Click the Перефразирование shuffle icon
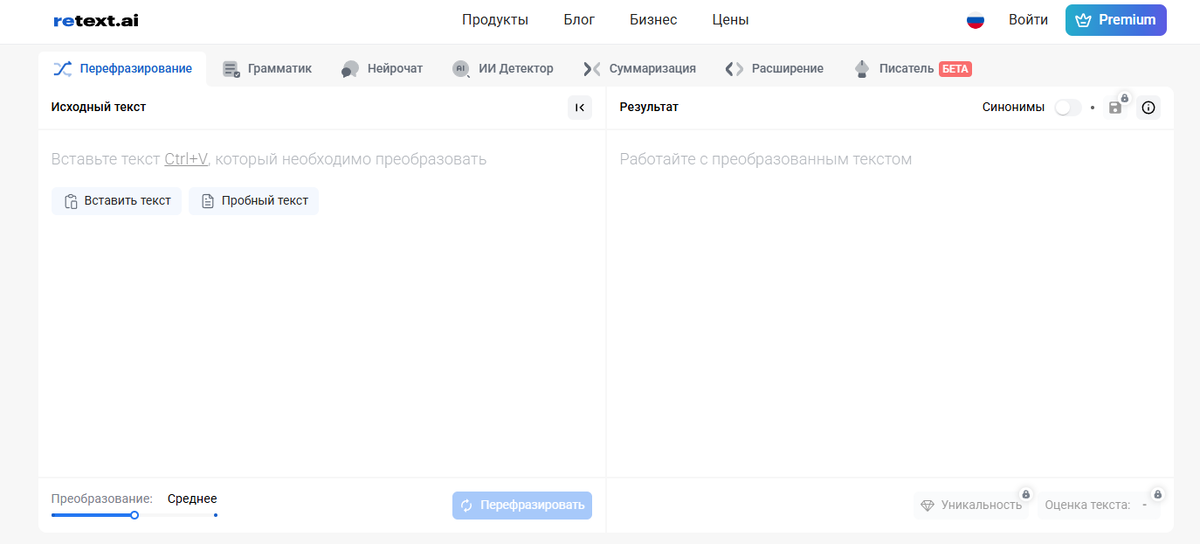 pos(62,69)
